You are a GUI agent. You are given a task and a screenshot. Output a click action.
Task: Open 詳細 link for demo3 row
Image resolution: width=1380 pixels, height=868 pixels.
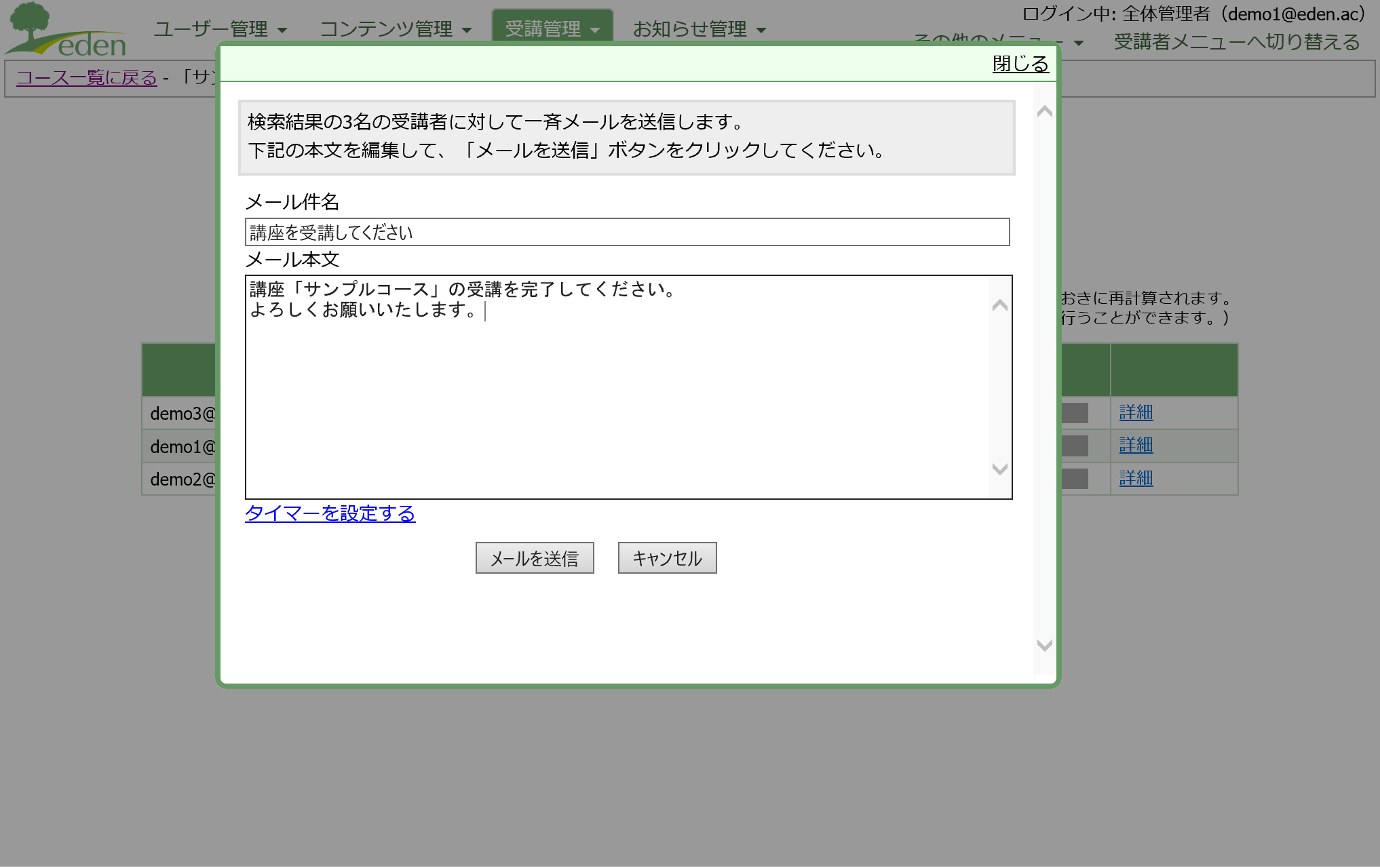coord(1135,412)
